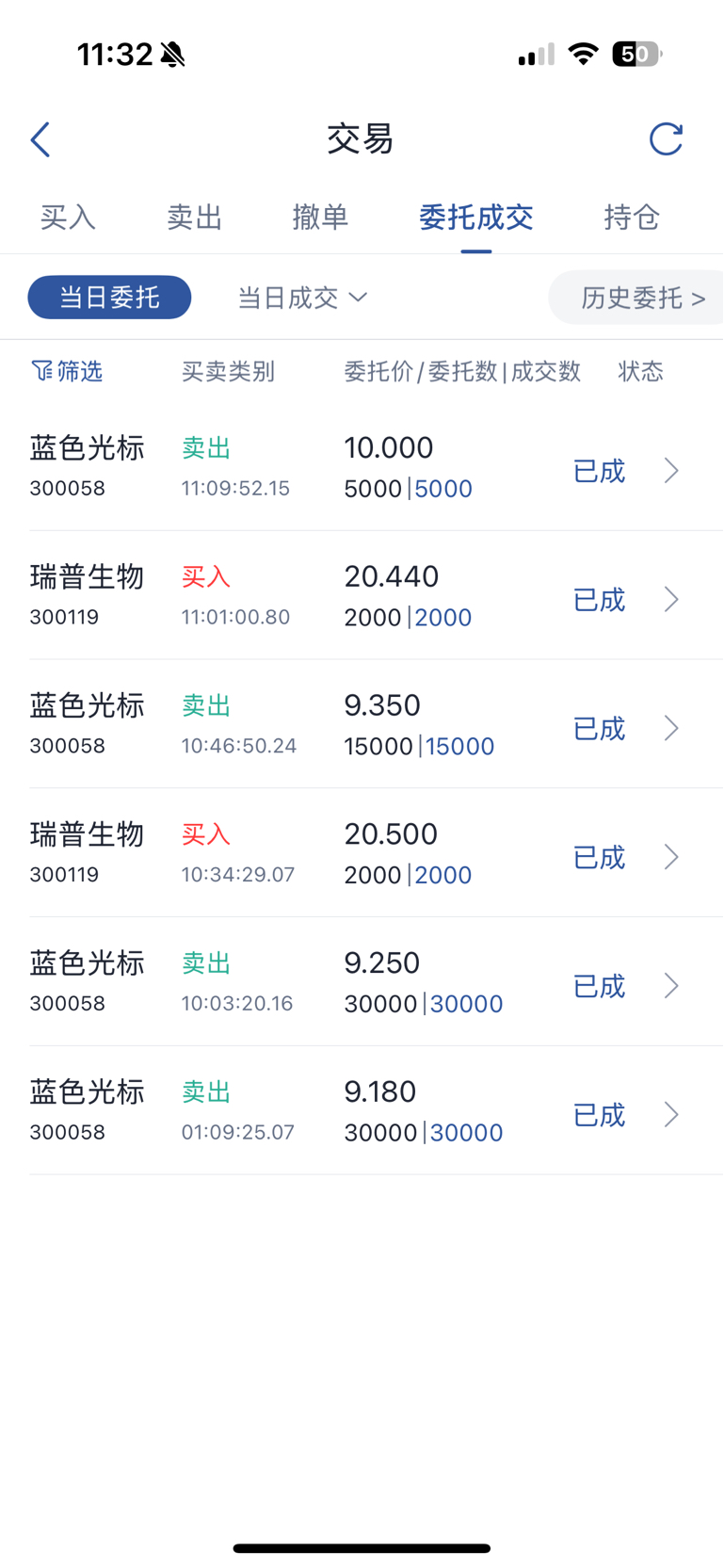Viewport: 724px width, 1568px height.
Task: Tap the back arrow icon
Action: tap(40, 139)
